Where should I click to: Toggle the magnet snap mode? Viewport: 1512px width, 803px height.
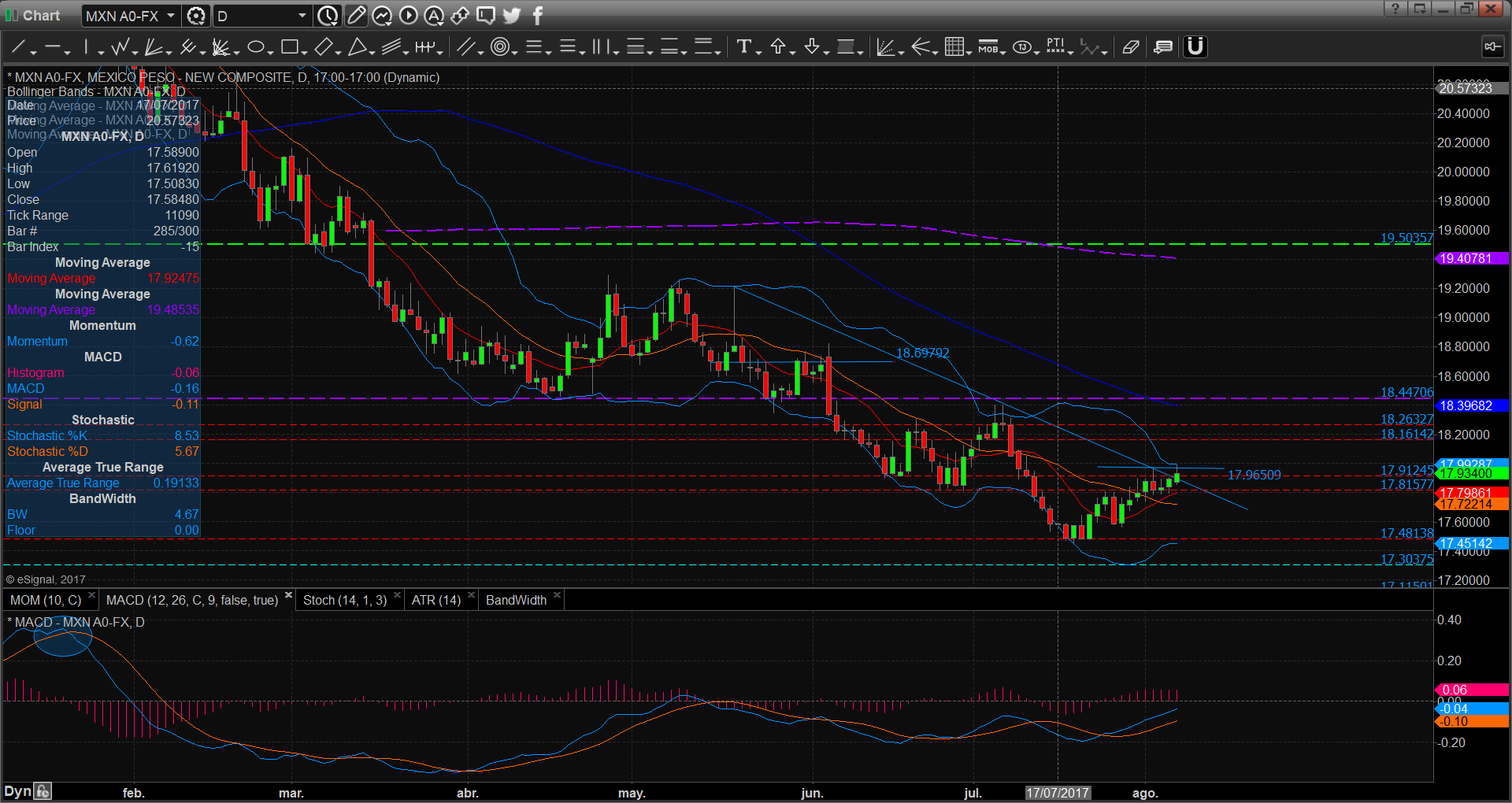pos(1195,47)
